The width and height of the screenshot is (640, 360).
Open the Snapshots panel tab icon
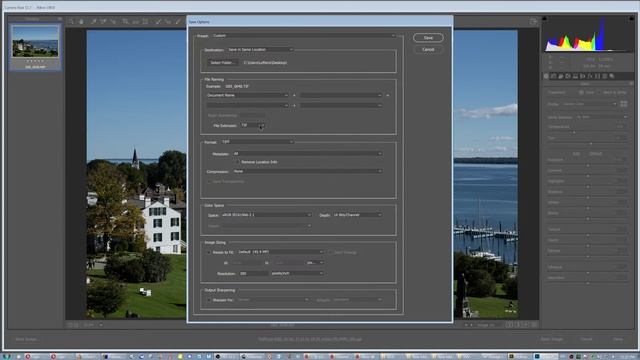tap(612, 76)
